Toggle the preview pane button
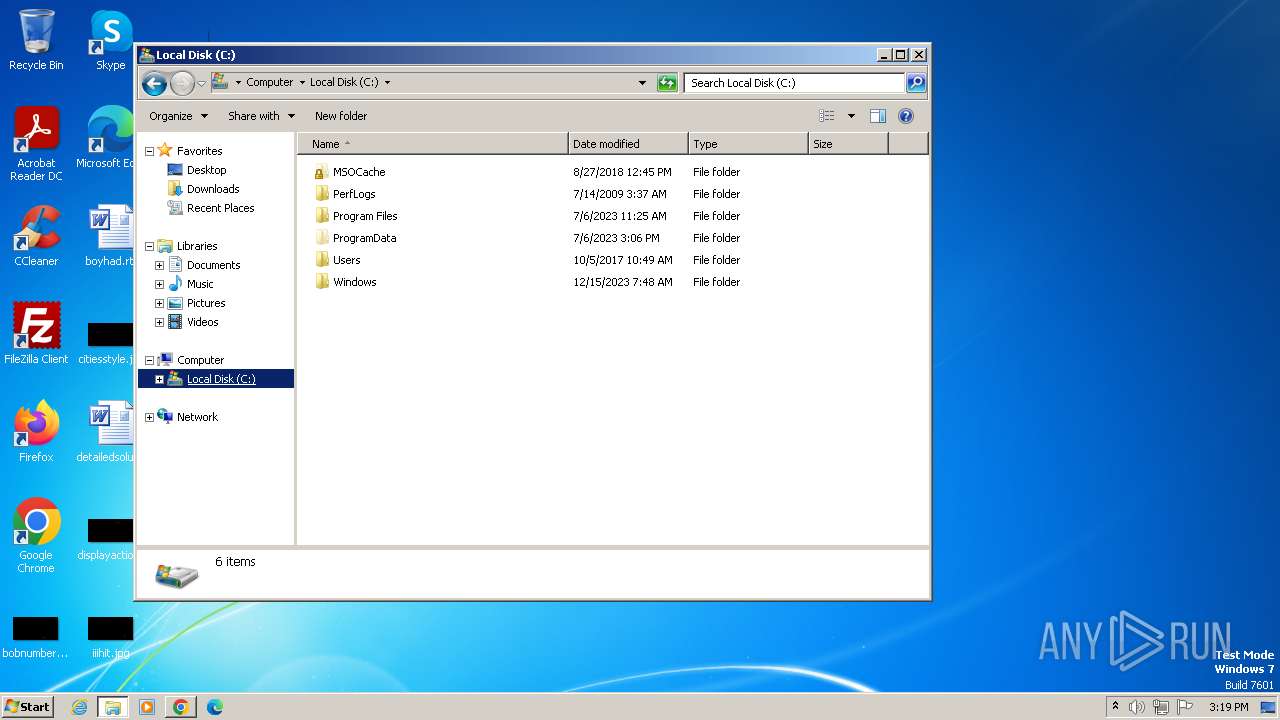The width and height of the screenshot is (1280, 720). click(877, 116)
